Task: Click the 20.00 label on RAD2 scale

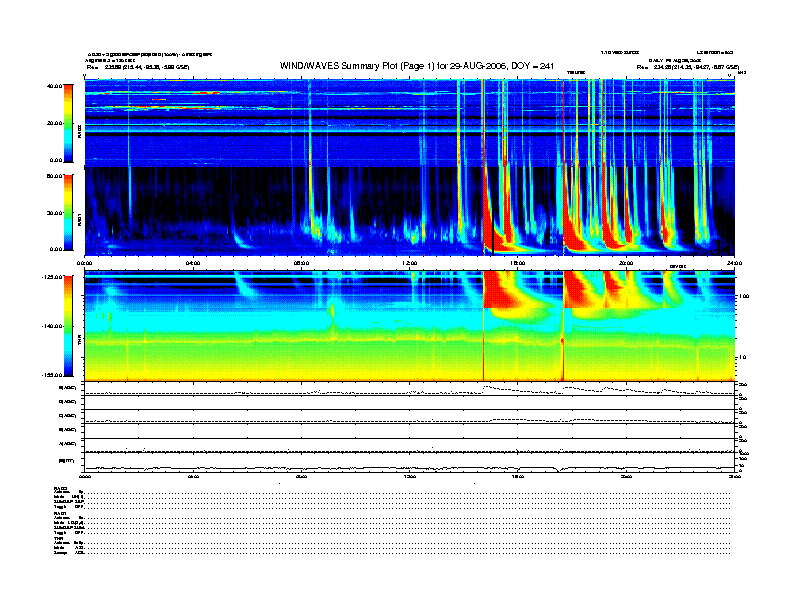Action: tap(55, 123)
